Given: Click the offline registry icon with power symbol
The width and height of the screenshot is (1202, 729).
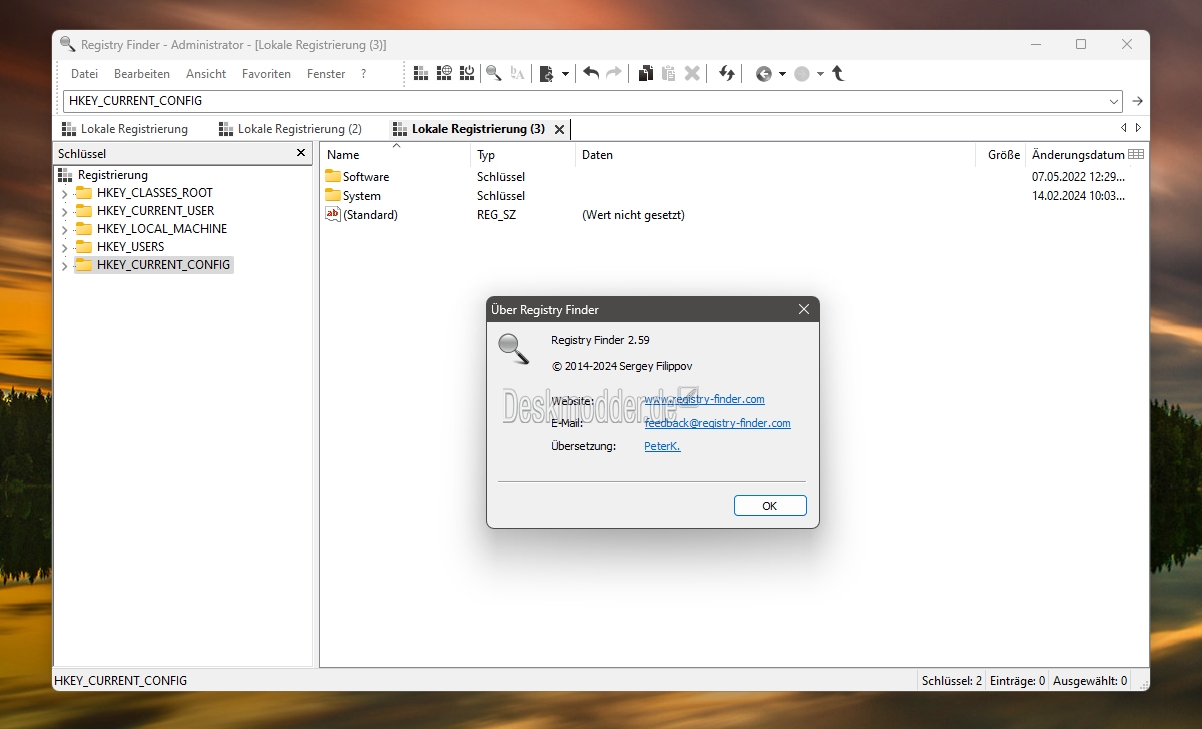Looking at the screenshot, I should [x=466, y=73].
